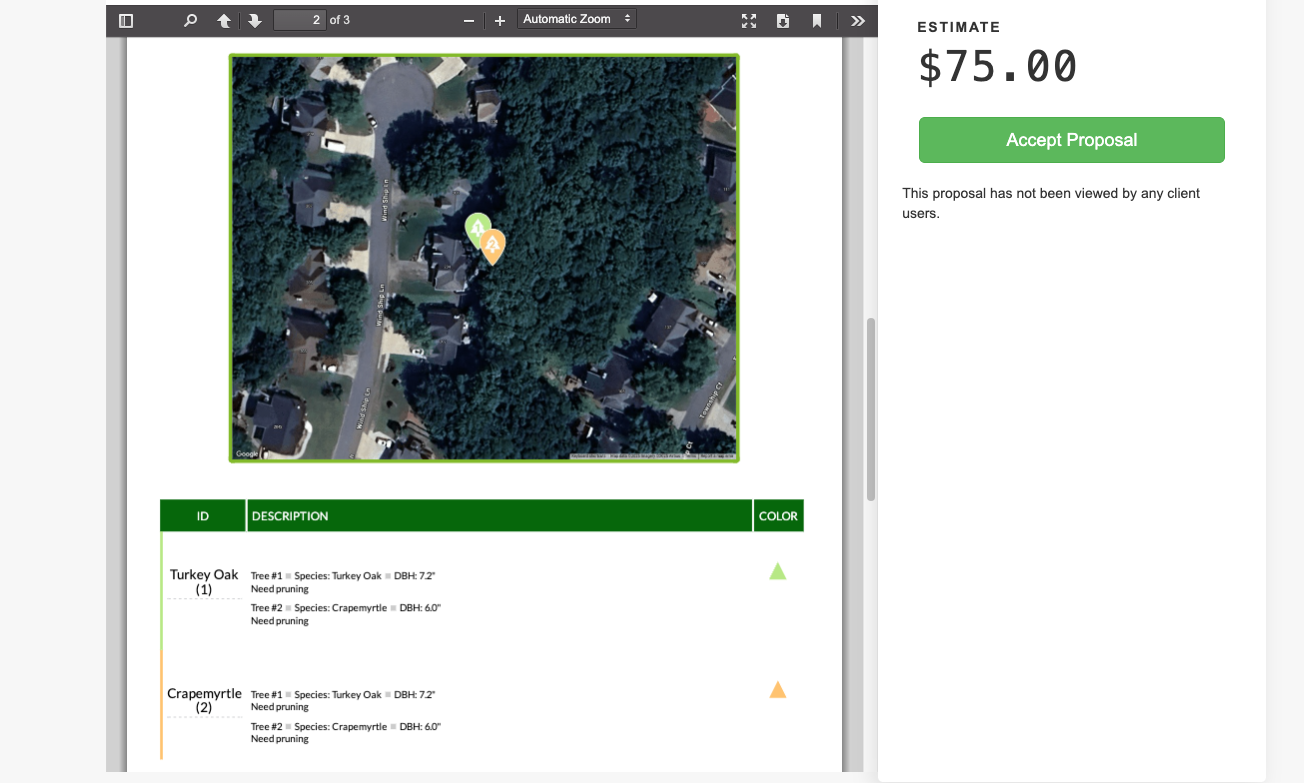Expand the PDF tools menu chevrons
The height and width of the screenshot is (783, 1304).
pos(857,20)
